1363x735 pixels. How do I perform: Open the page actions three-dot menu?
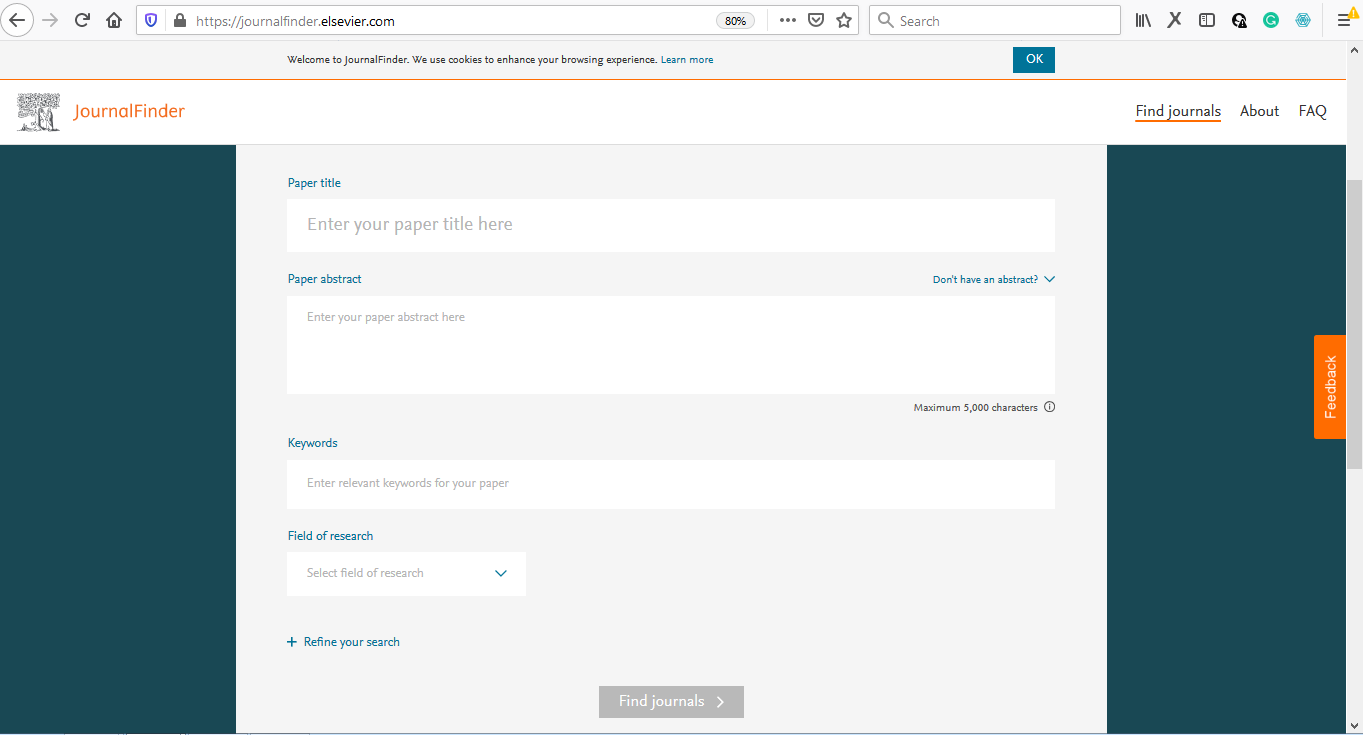(x=787, y=20)
